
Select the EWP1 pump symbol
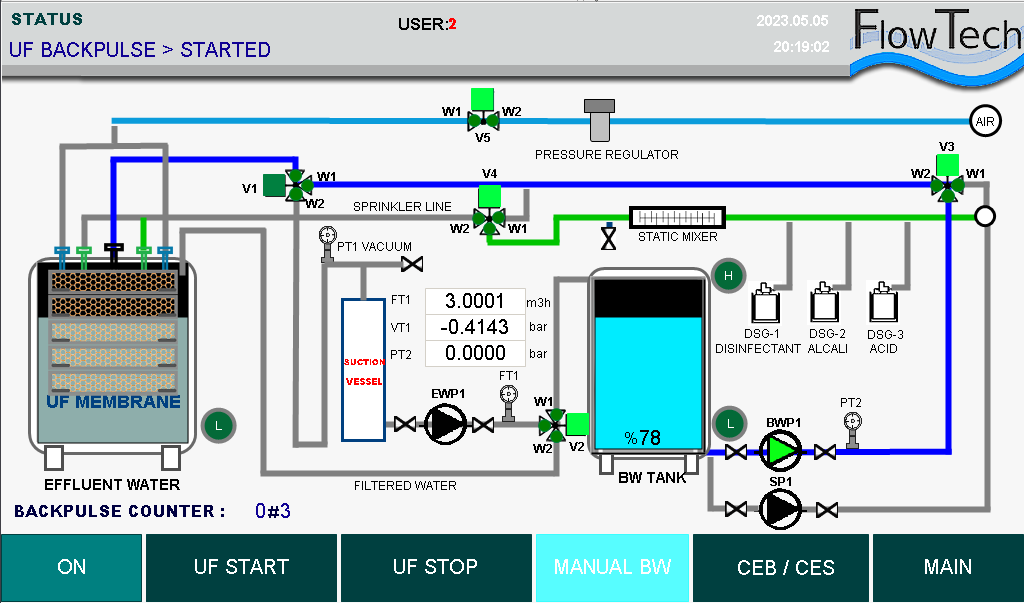click(x=445, y=425)
